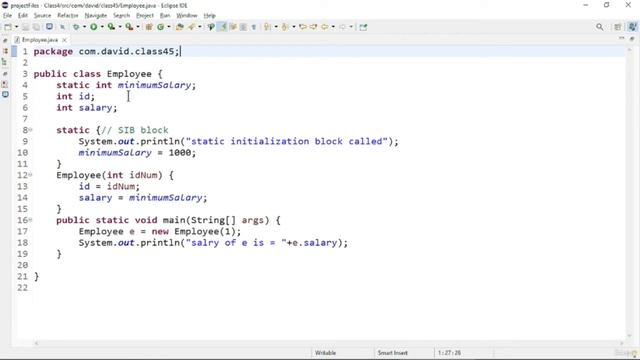This screenshot has width=640, height=360.
Task: Click the Save toolbar icon
Action: point(26,27)
